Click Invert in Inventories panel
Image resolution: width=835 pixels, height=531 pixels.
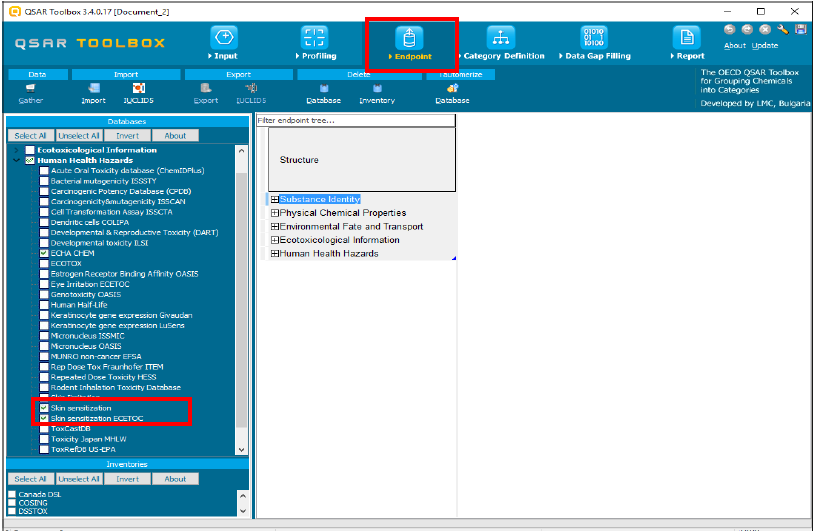(128, 479)
